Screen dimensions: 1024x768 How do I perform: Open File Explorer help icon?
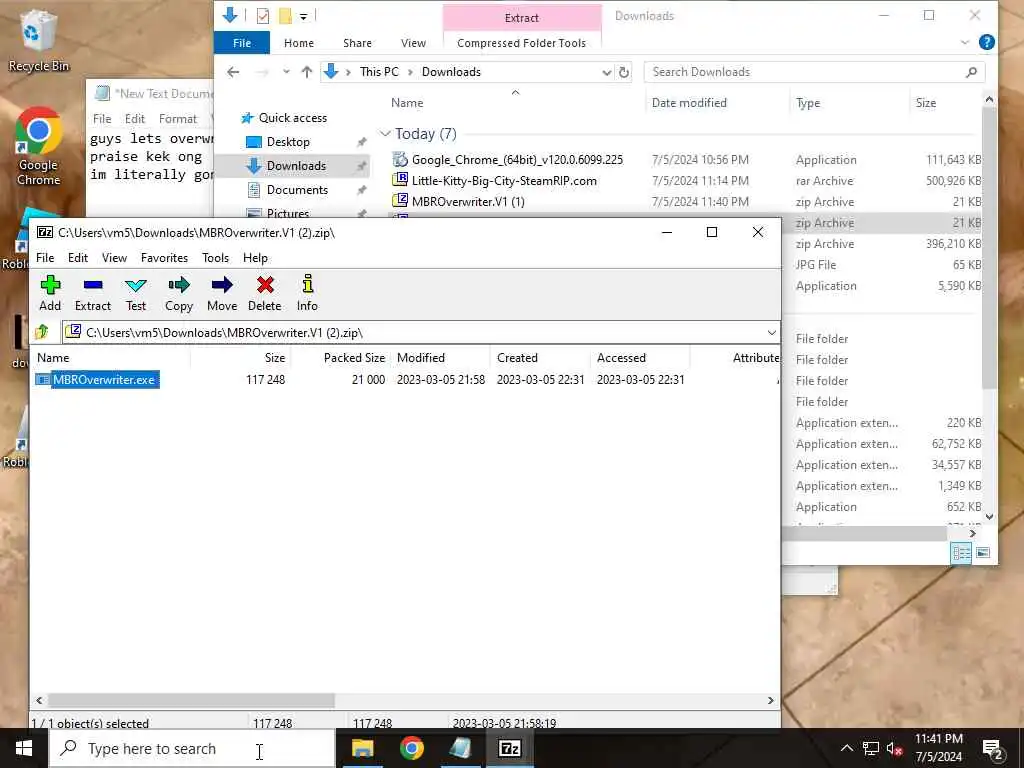pos(987,42)
